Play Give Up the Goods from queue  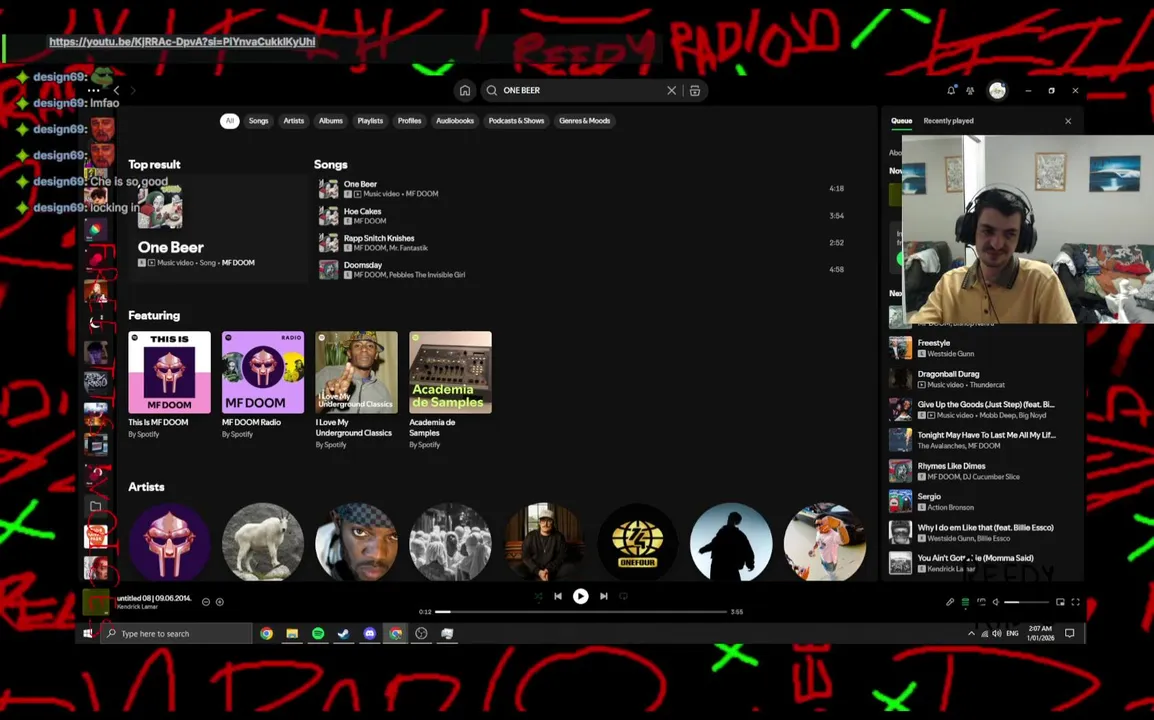point(983,409)
